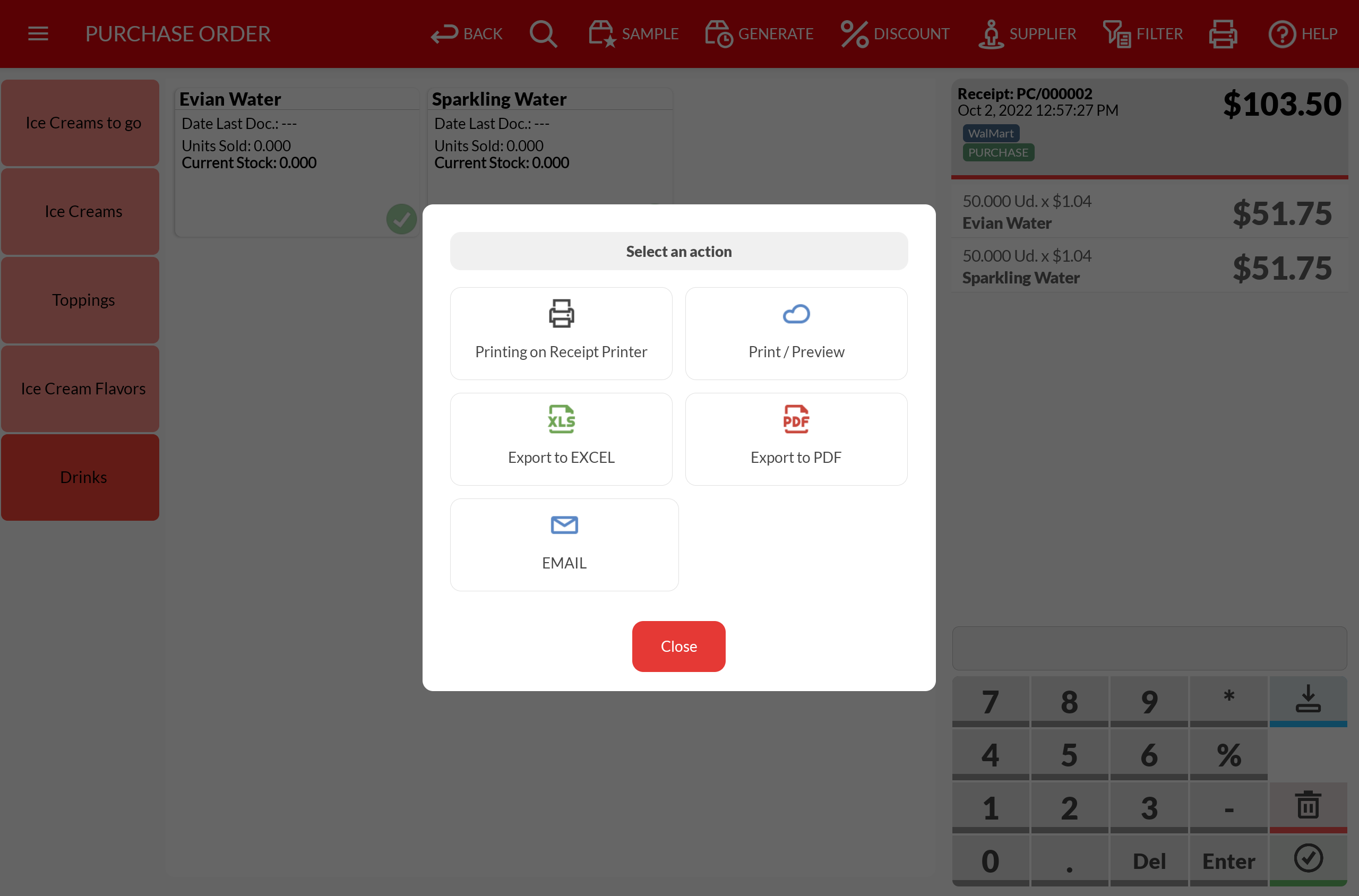This screenshot has height=896, width=1359.
Task: Open the DISCOUNT option
Action: (894, 34)
